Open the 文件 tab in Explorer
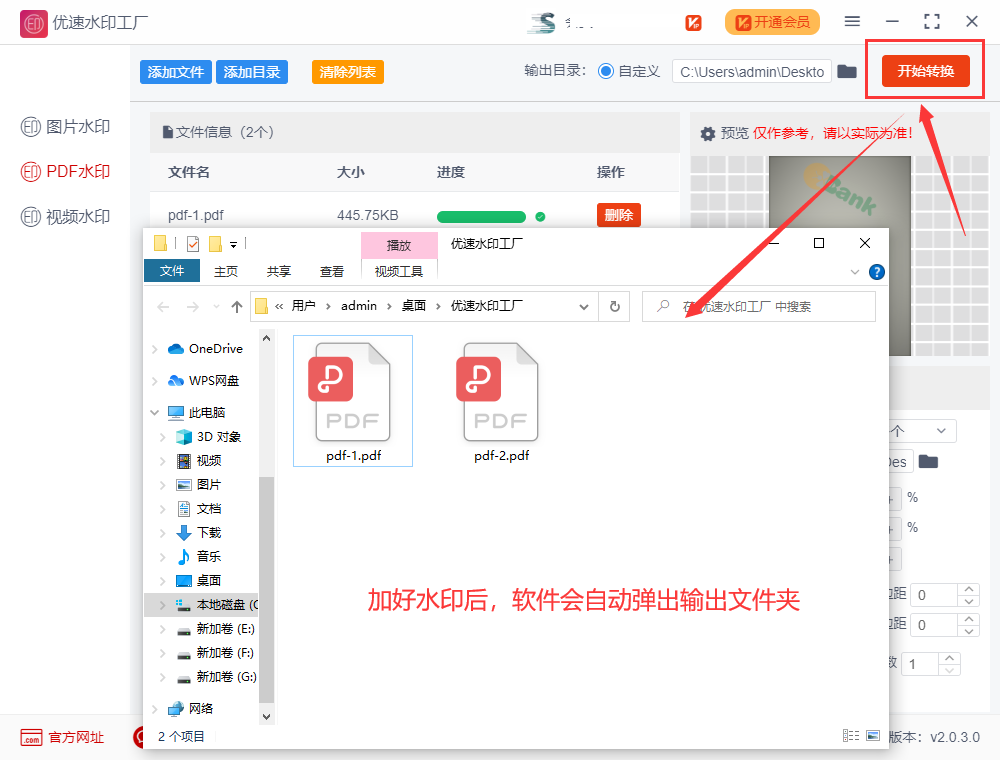This screenshot has height=760, width=1000. pos(172,271)
